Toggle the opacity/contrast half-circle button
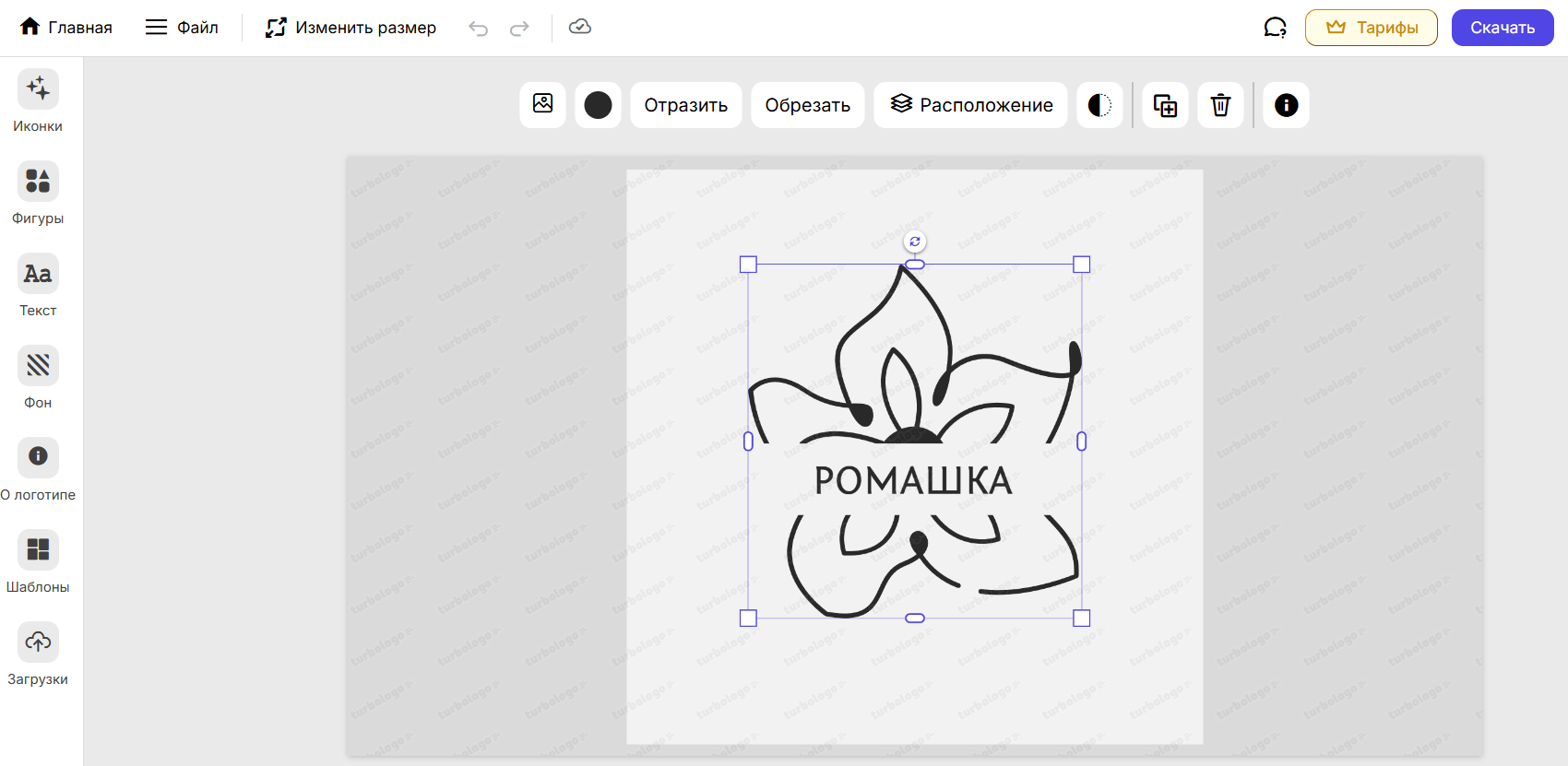The width and height of the screenshot is (1568, 766). coord(1099,105)
